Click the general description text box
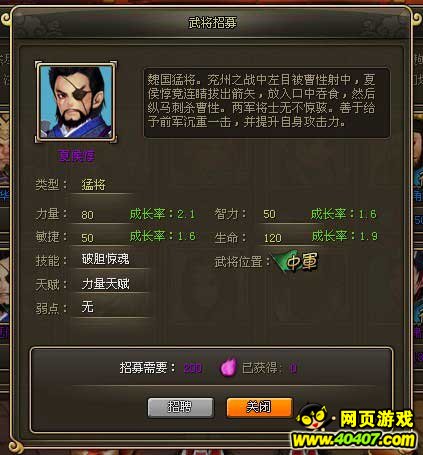This screenshot has height=455, width=423. (267, 103)
